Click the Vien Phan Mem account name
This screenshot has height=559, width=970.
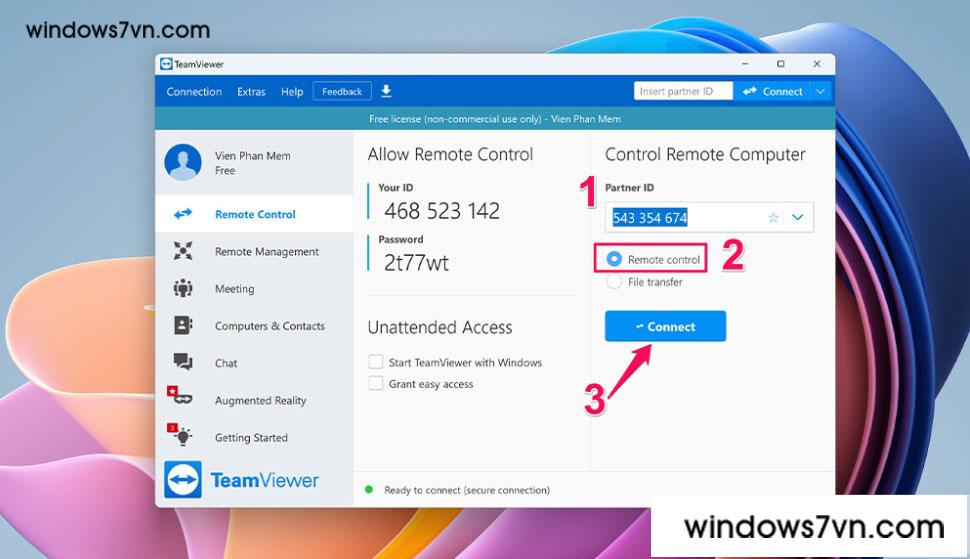252,155
